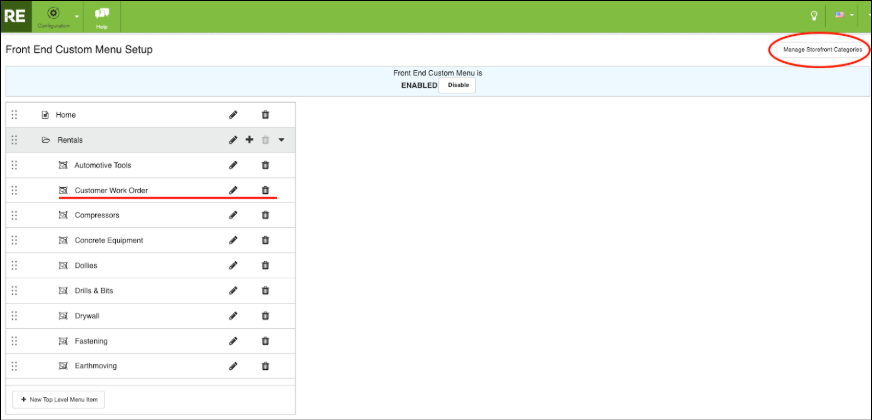Screen dimensions: 872x420
Task: Edit the Drywall menu item
Action: (x=233, y=316)
